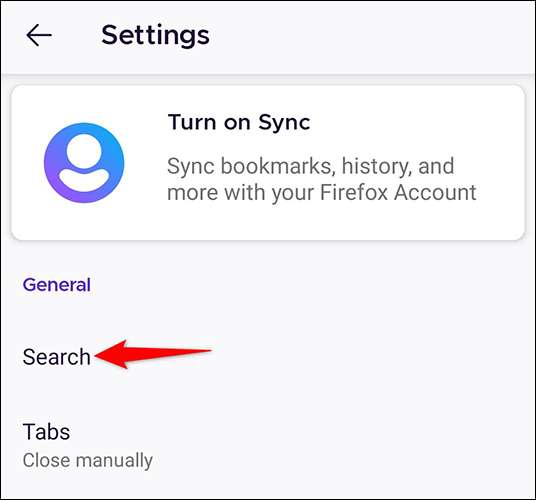Screen dimensions: 536x500
Task: Go back using the left arrow icon
Action: (39, 35)
